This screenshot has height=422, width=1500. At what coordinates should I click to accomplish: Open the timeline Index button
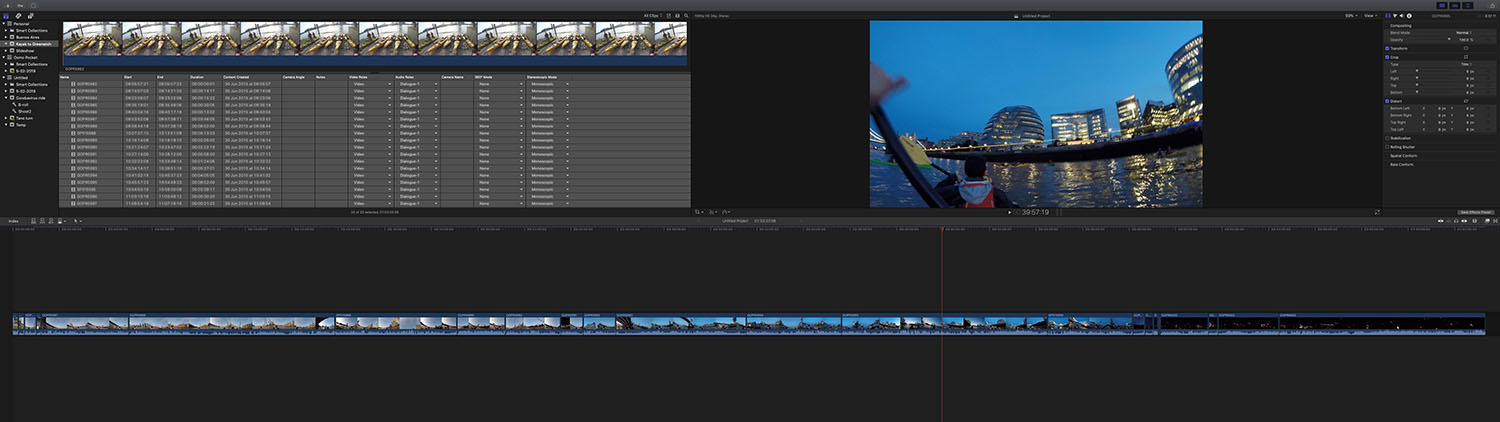coord(13,220)
